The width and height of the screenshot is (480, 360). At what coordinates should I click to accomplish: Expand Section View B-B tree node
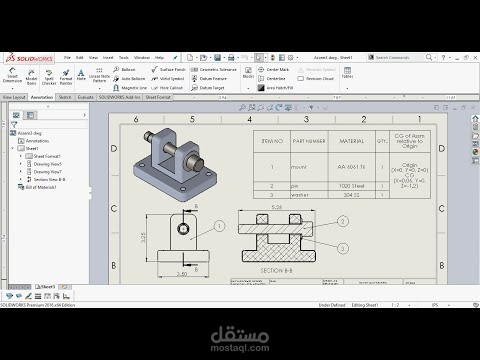tap(21, 179)
